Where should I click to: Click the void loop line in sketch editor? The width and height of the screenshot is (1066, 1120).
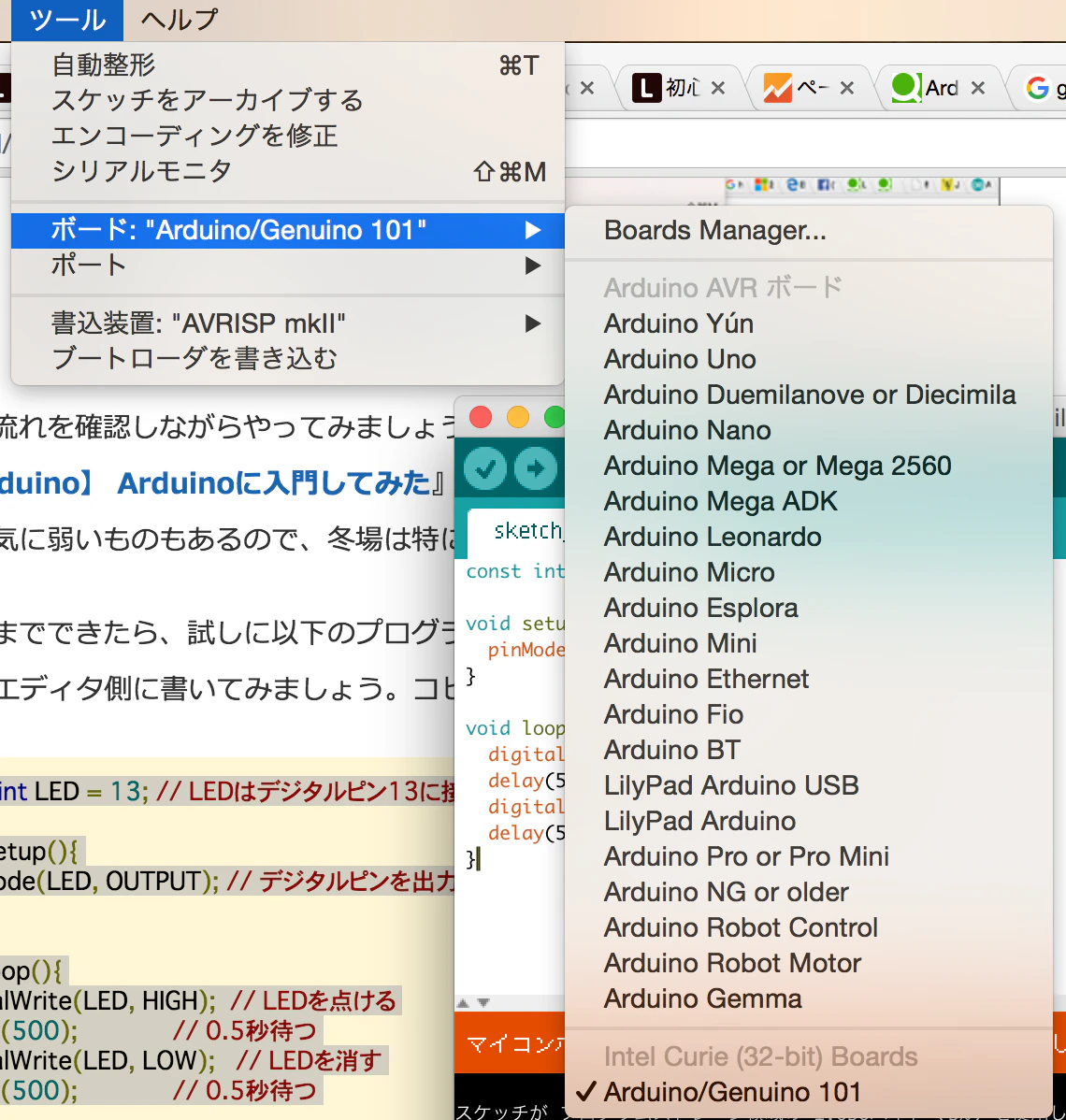coord(514,728)
